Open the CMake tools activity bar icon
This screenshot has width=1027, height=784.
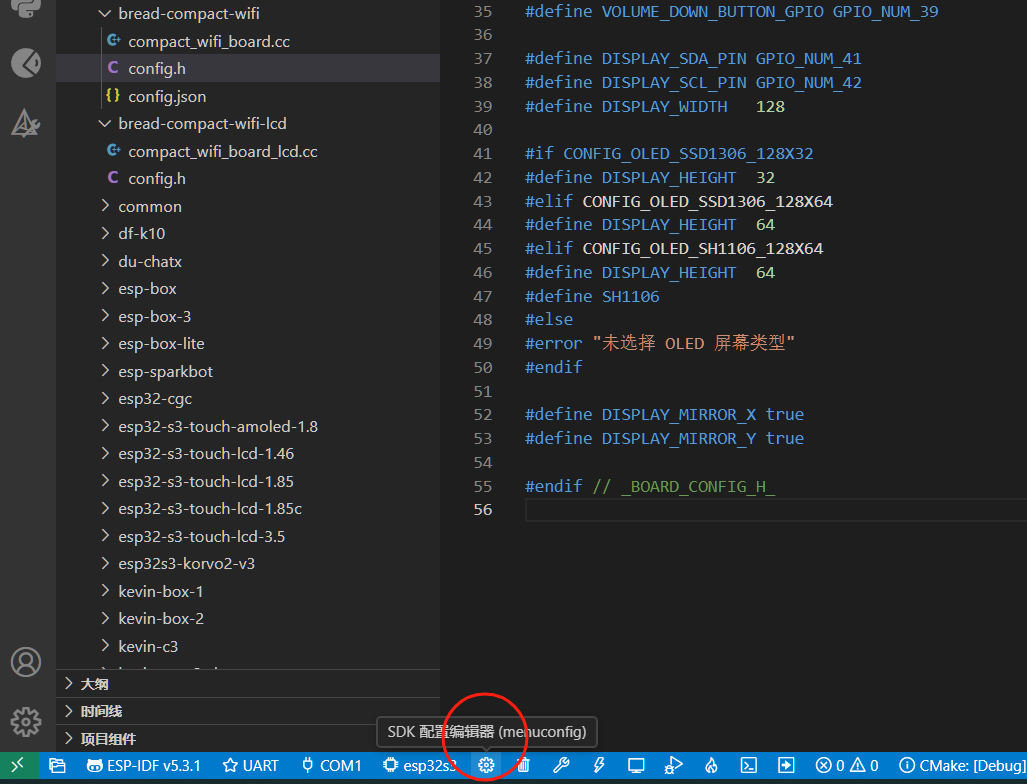pyautogui.click(x=26, y=123)
